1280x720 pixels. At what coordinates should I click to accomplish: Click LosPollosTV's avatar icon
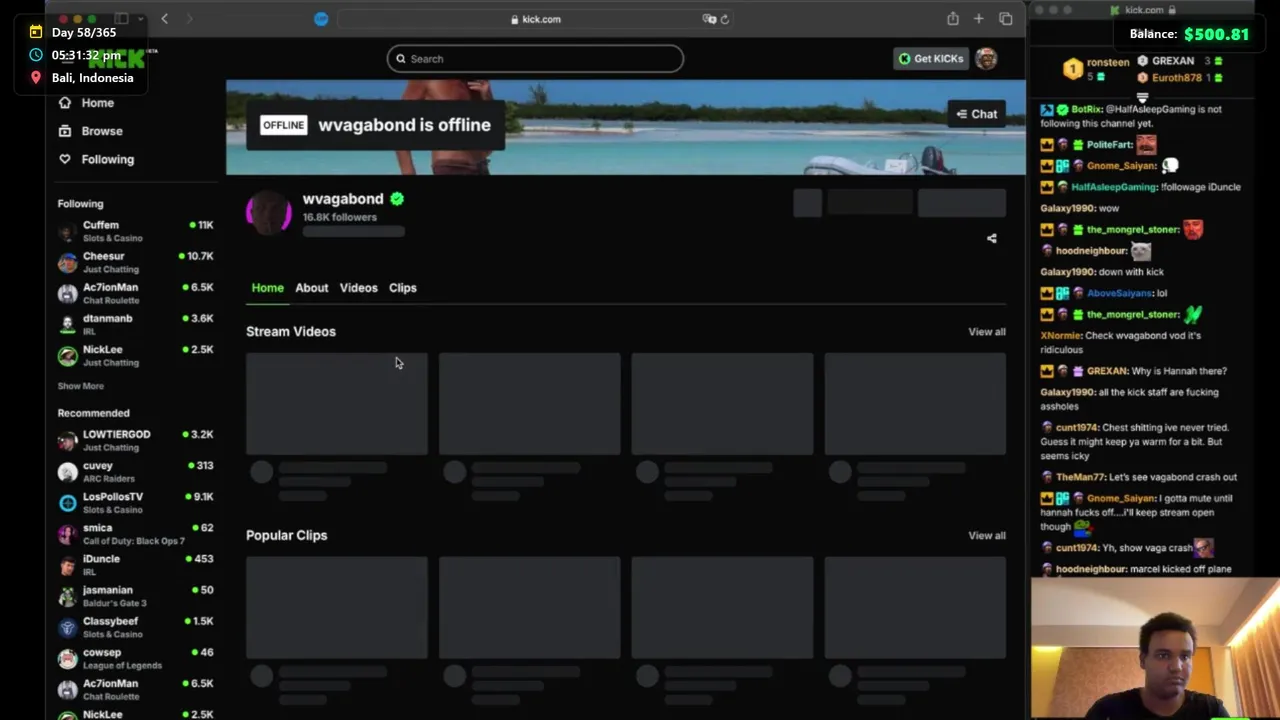point(67,503)
